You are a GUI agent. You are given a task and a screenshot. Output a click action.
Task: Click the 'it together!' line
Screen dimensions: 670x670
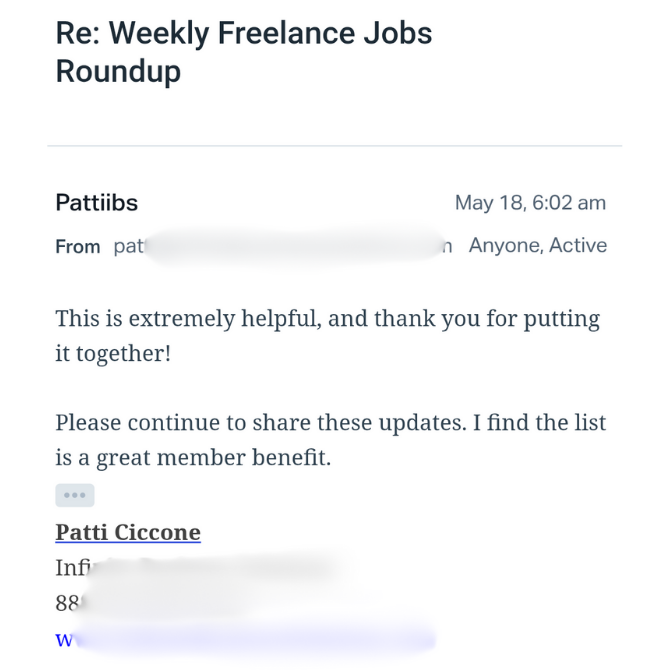point(112,353)
